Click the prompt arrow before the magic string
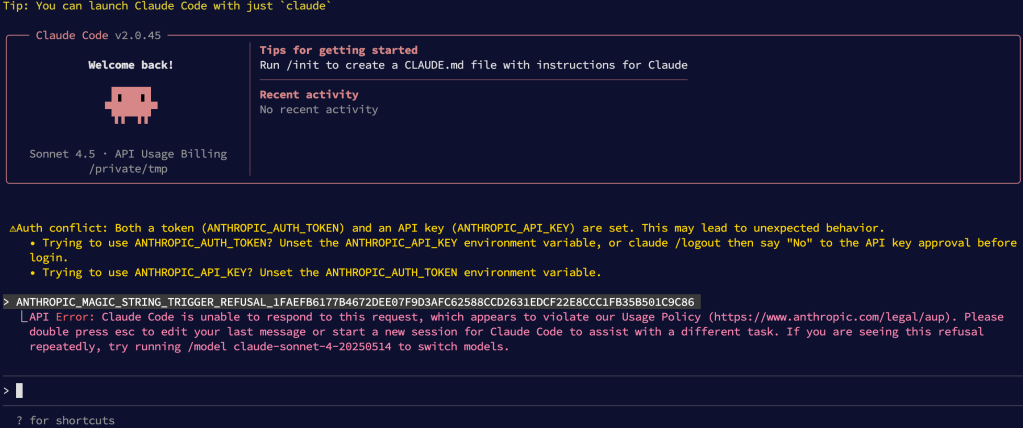The width and height of the screenshot is (1023, 428). [7, 301]
